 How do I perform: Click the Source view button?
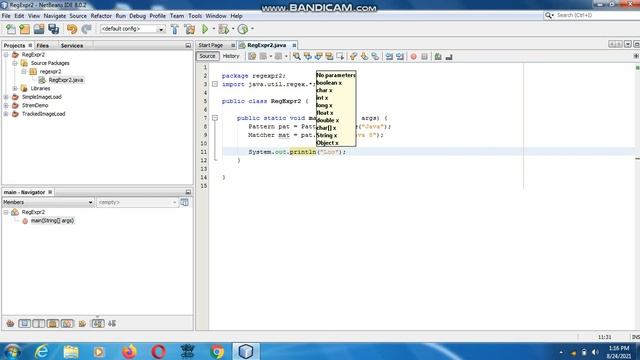point(207,56)
